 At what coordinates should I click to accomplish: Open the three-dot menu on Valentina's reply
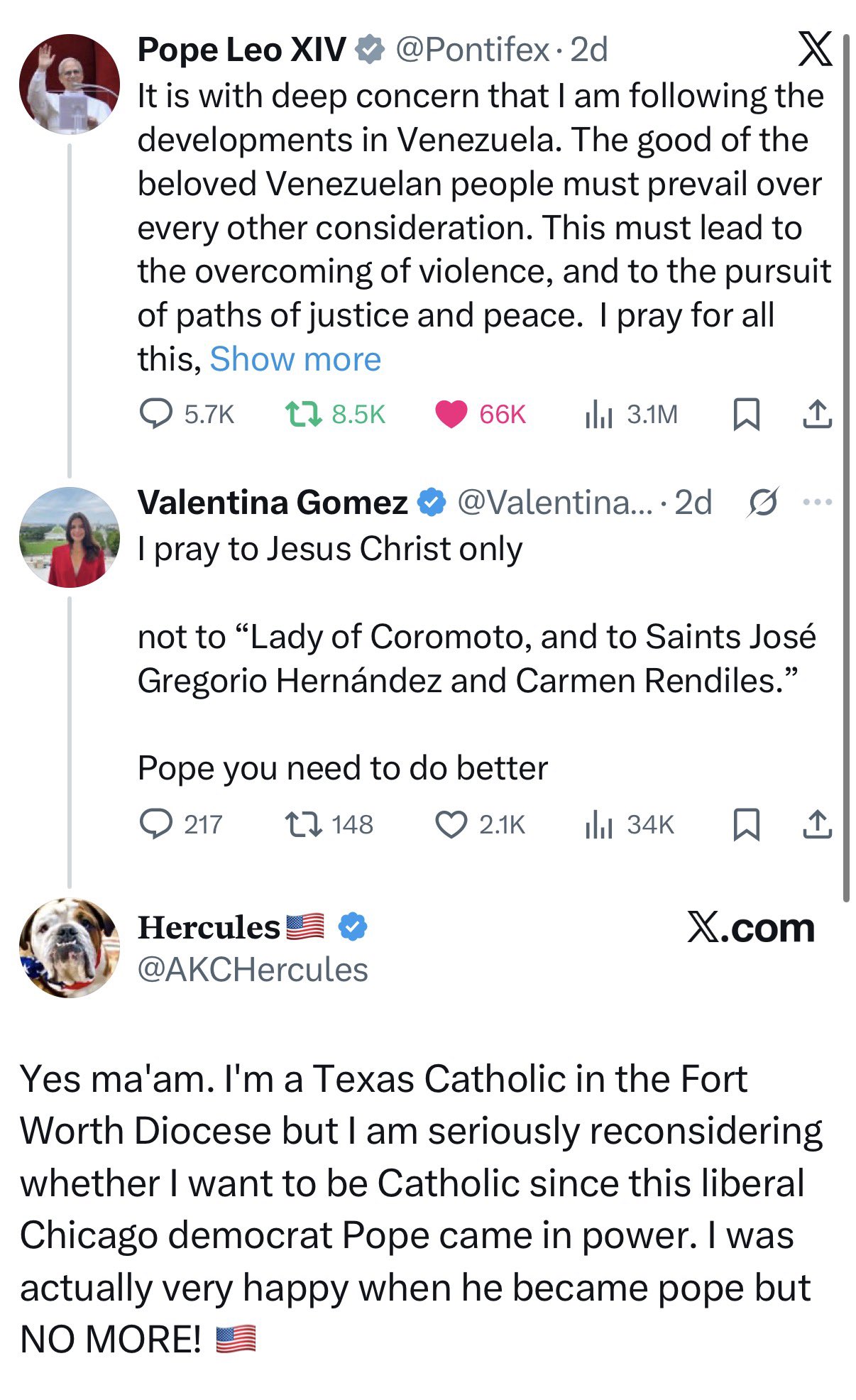(x=817, y=503)
